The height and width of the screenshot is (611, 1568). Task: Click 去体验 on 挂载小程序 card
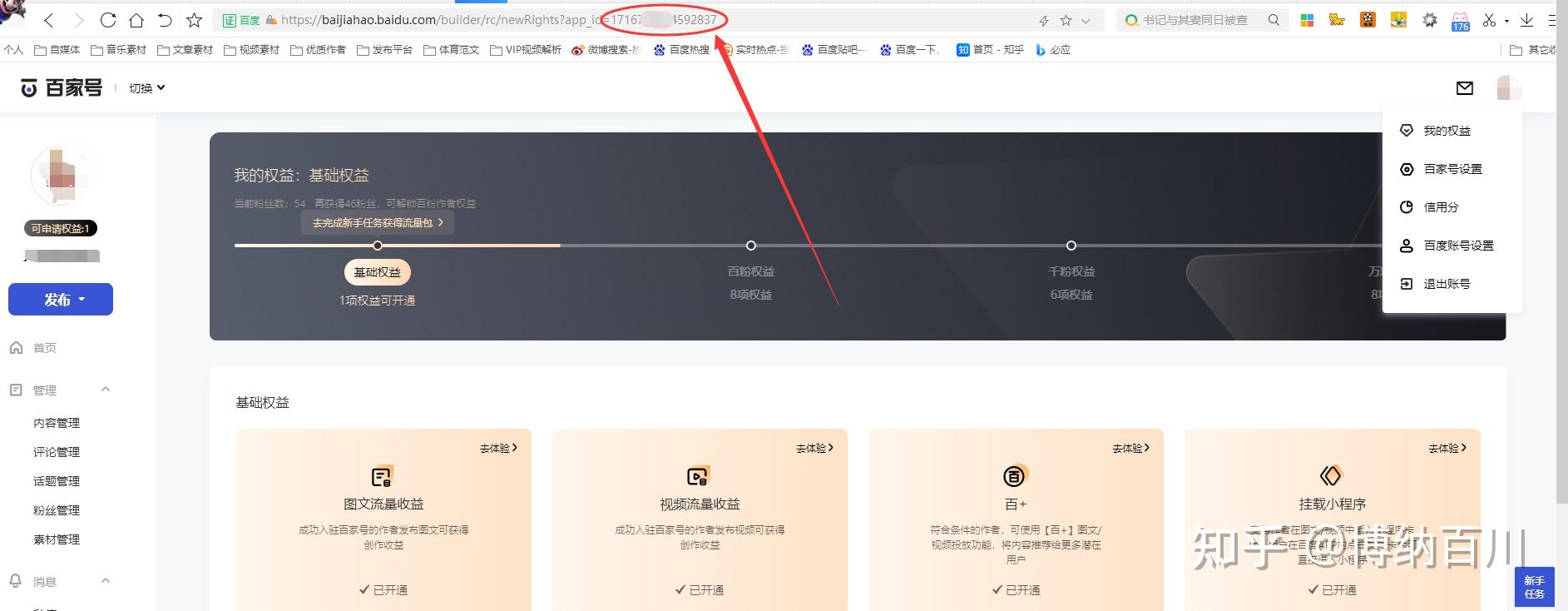(x=1447, y=448)
